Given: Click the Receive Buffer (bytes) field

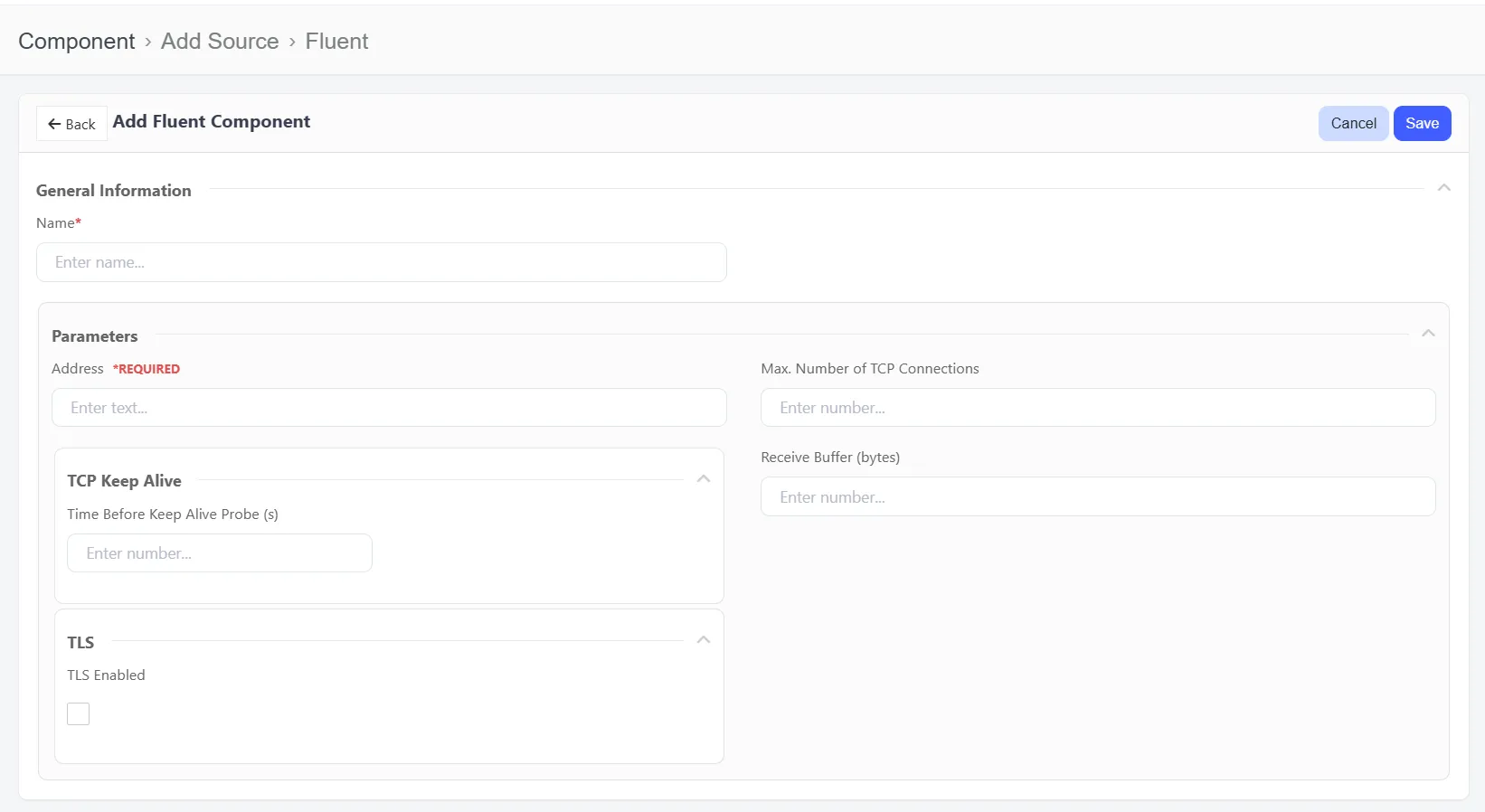Looking at the screenshot, I should tap(1098, 496).
